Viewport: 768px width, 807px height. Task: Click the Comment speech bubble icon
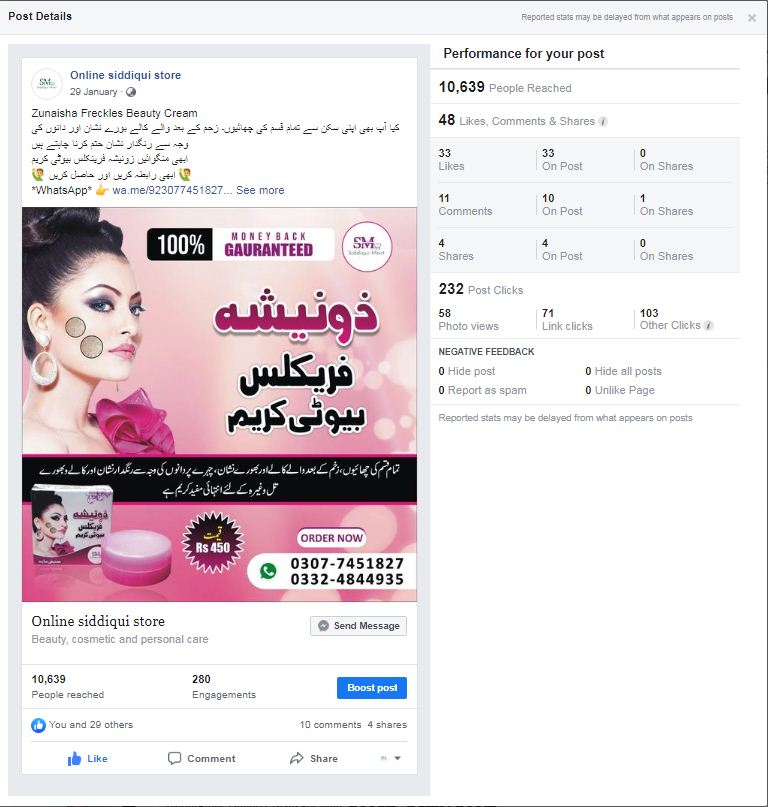pyautogui.click(x=174, y=758)
